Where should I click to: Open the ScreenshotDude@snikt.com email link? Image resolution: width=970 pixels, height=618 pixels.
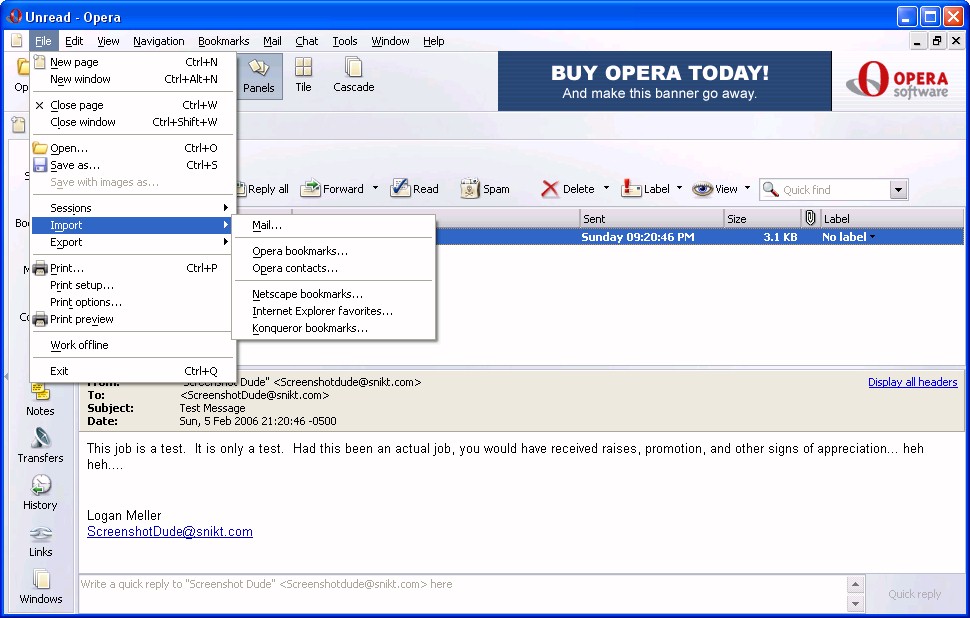[170, 532]
